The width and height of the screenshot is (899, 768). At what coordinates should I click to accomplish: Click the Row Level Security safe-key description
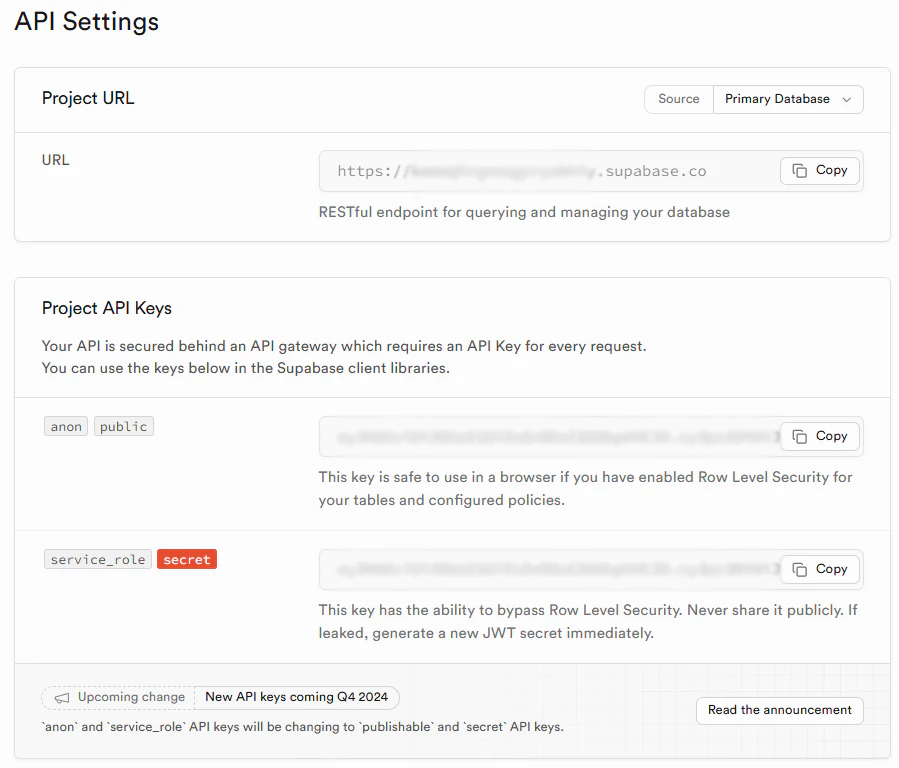(585, 489)
